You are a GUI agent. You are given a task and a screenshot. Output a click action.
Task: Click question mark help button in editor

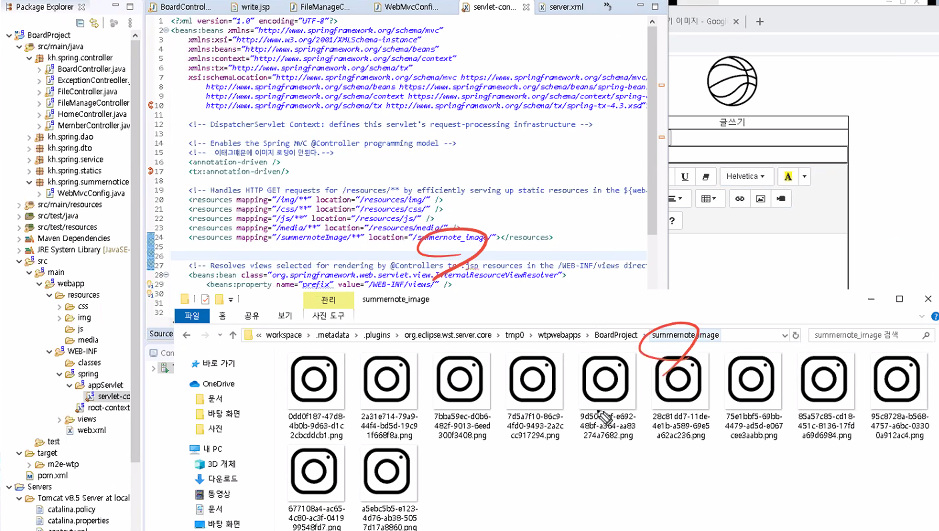click(x=672, y=221)
